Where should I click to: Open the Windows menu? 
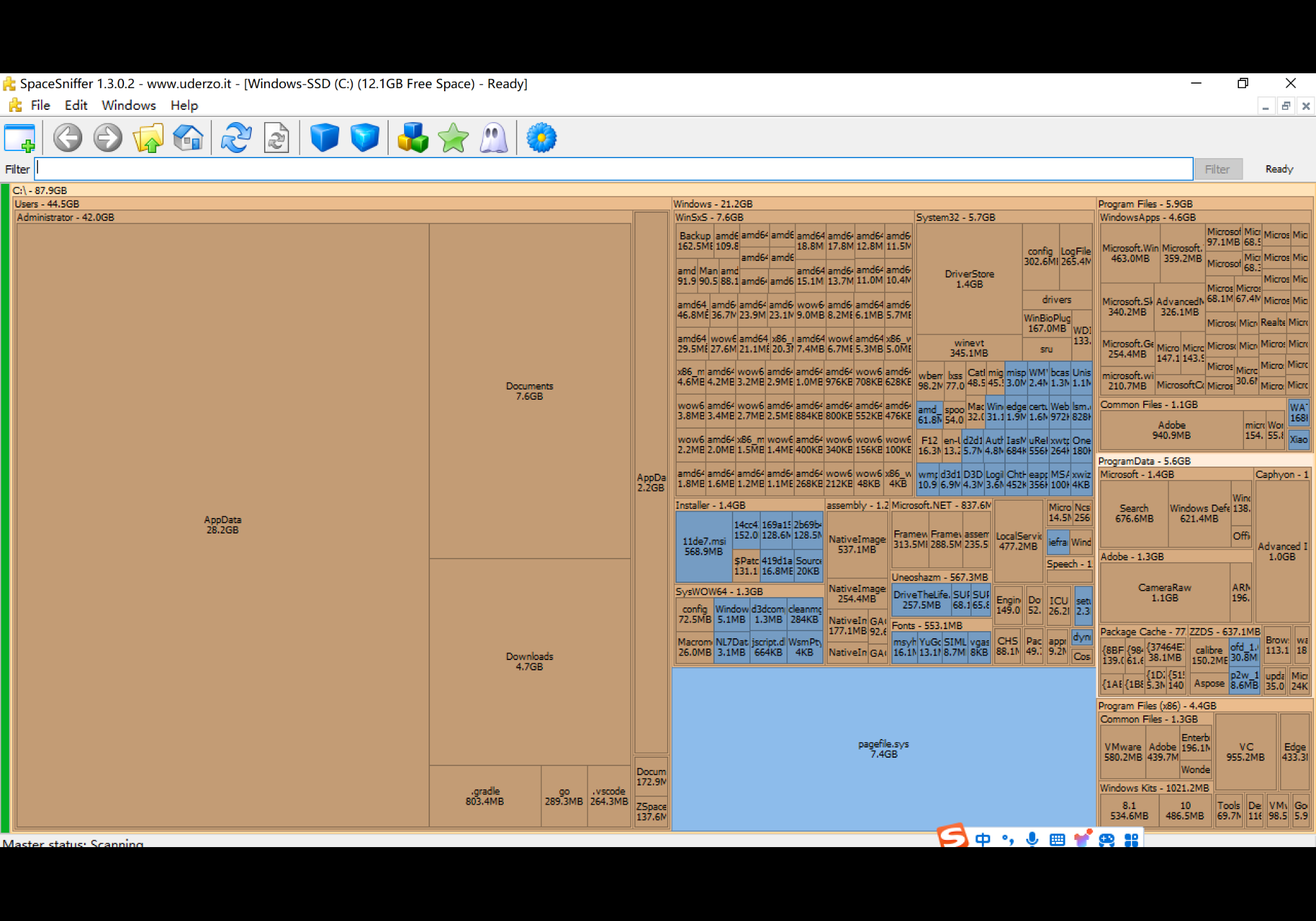[129, 105]
